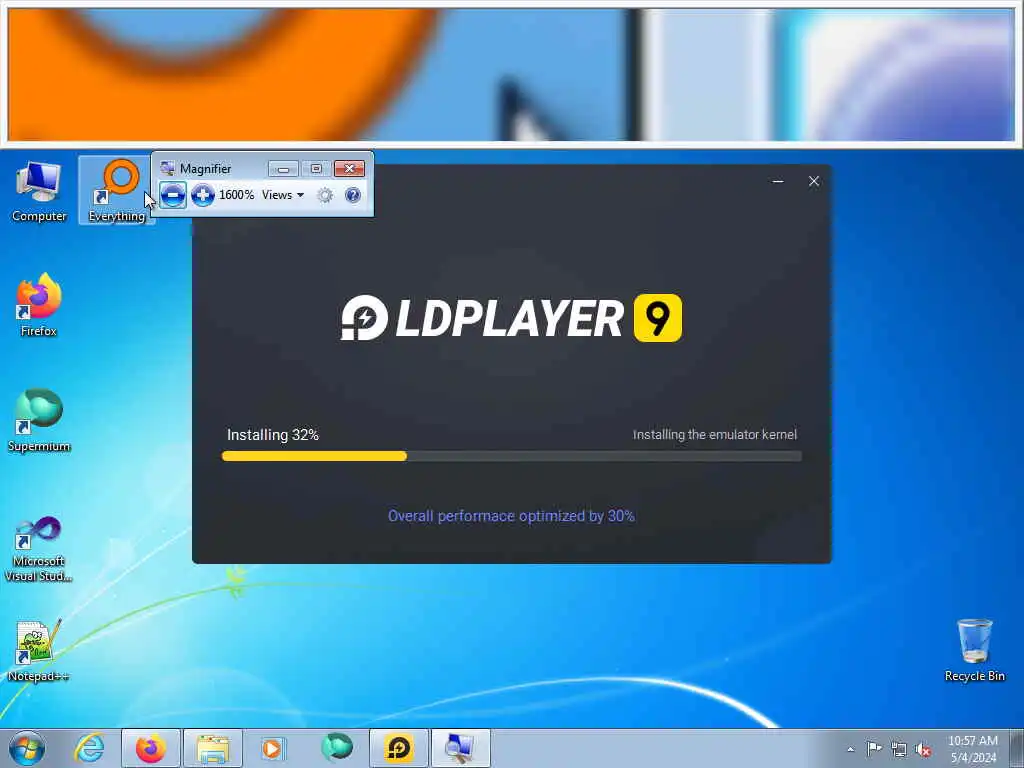The width and height of the screenshot is (1024, 768).
Task: Select the Notepad++ desktop shortcut
Action: click(39, 651)
